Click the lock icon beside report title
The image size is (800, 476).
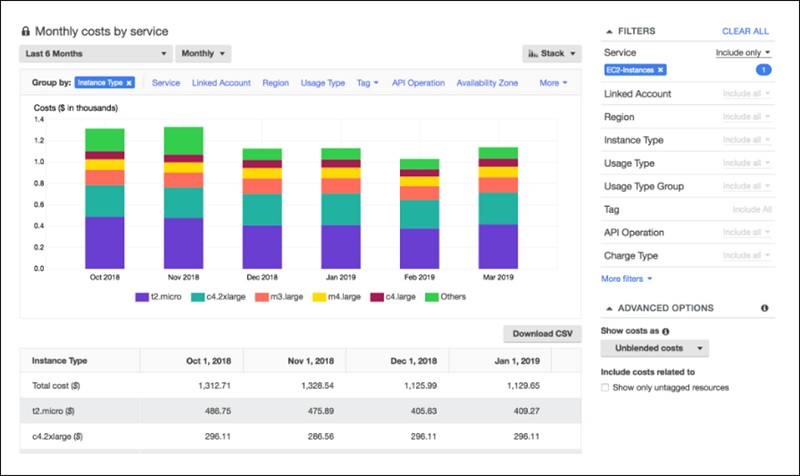coord(26,32)
